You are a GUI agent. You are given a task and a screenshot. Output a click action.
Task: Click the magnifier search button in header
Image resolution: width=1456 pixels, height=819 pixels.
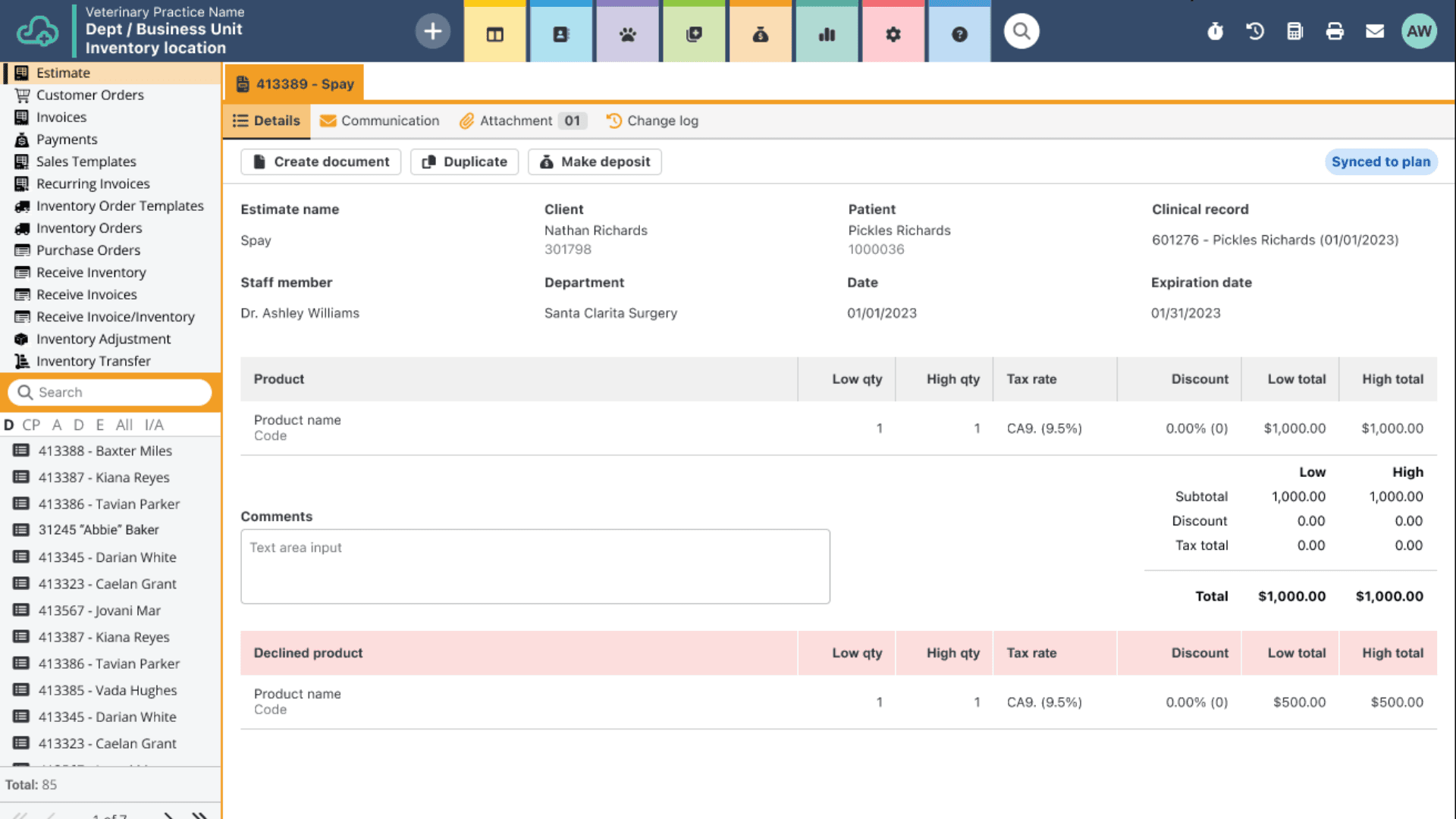1021,32
